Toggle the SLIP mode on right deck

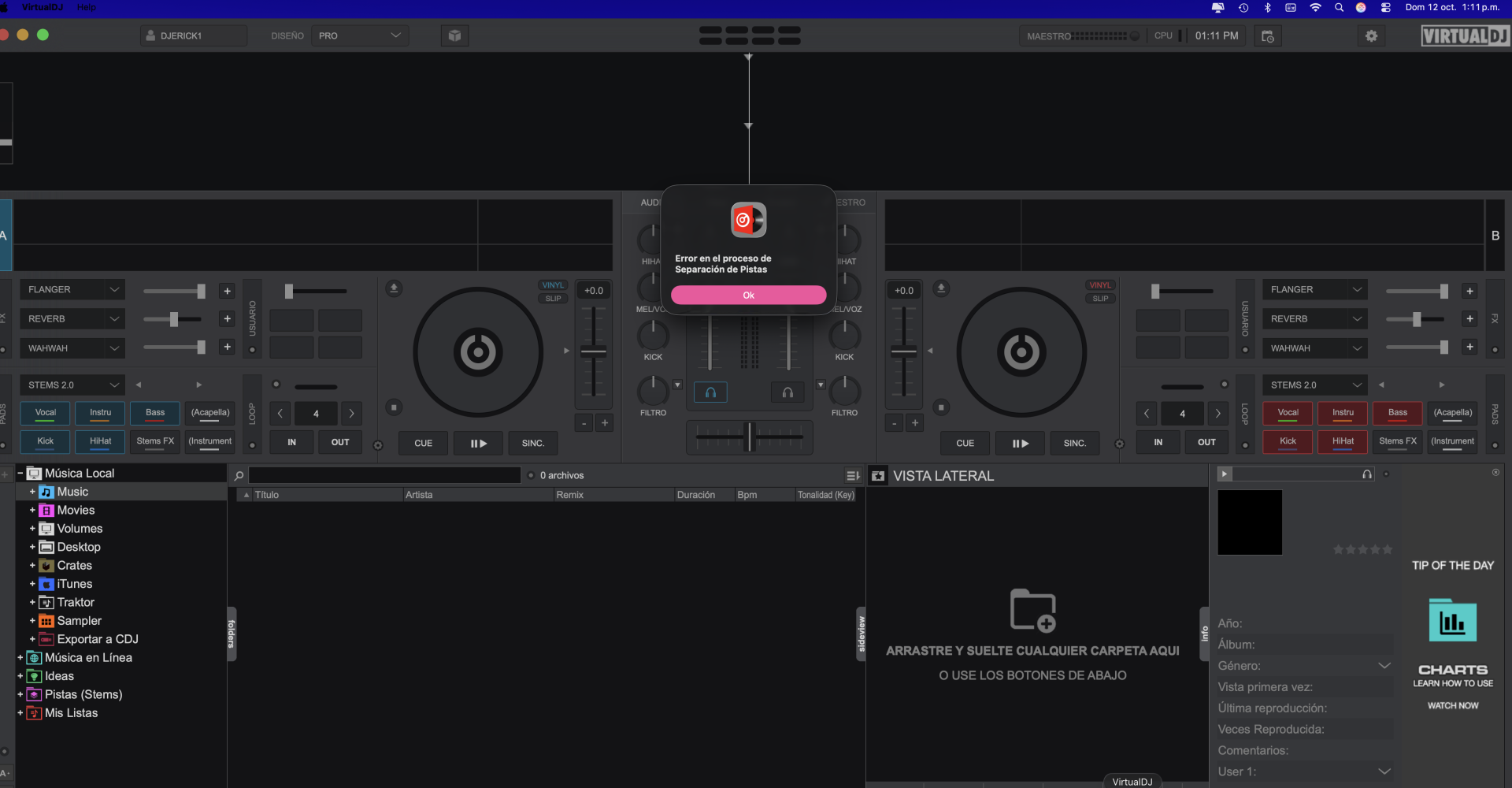coord(1100,299)
